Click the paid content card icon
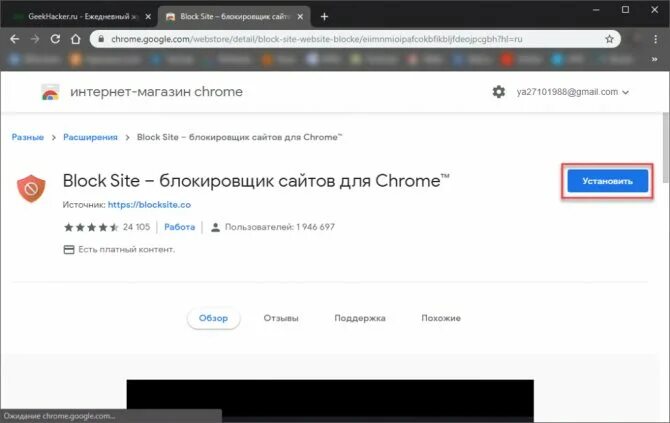Viewport: 670px width, 423px height. tap(69, 250)
